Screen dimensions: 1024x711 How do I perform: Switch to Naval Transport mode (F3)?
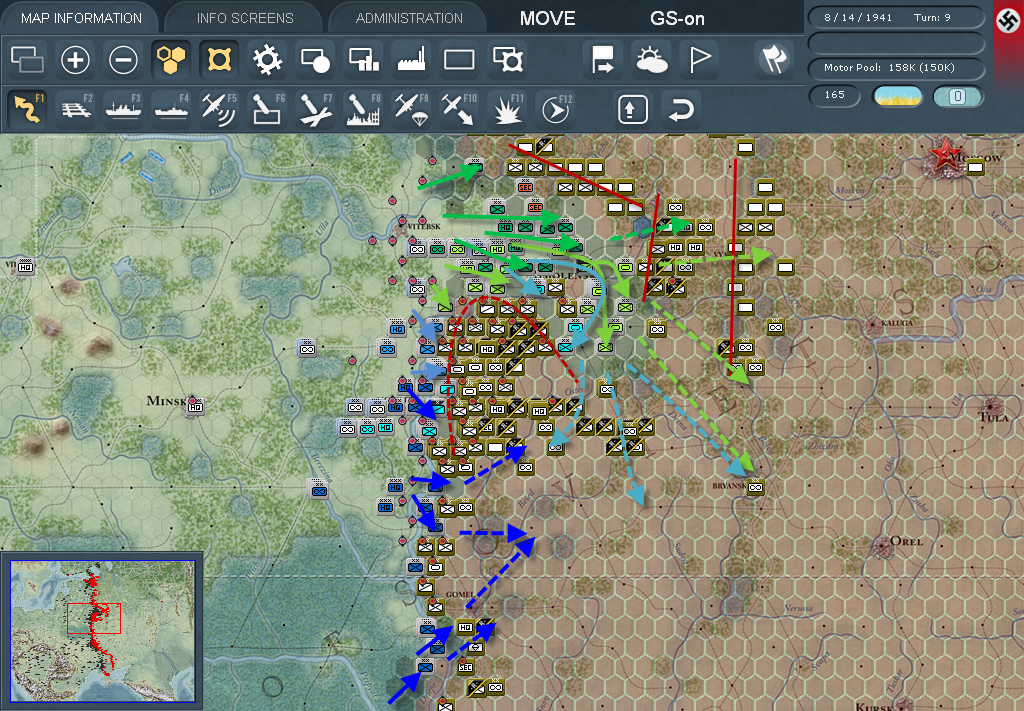pos(123,108)
